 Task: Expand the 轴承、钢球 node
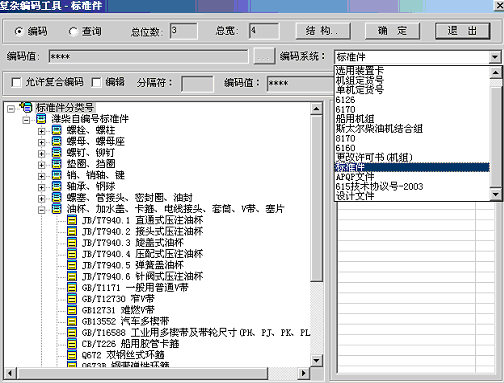pyautogui.click(x=41, y=187)
